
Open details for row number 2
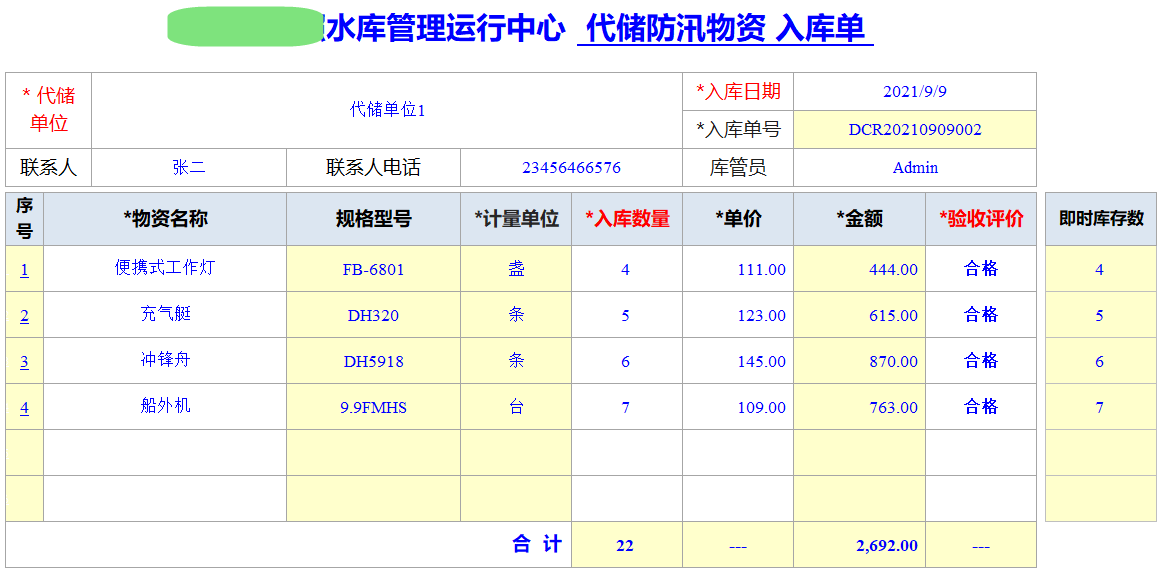[x=22, y=314]
